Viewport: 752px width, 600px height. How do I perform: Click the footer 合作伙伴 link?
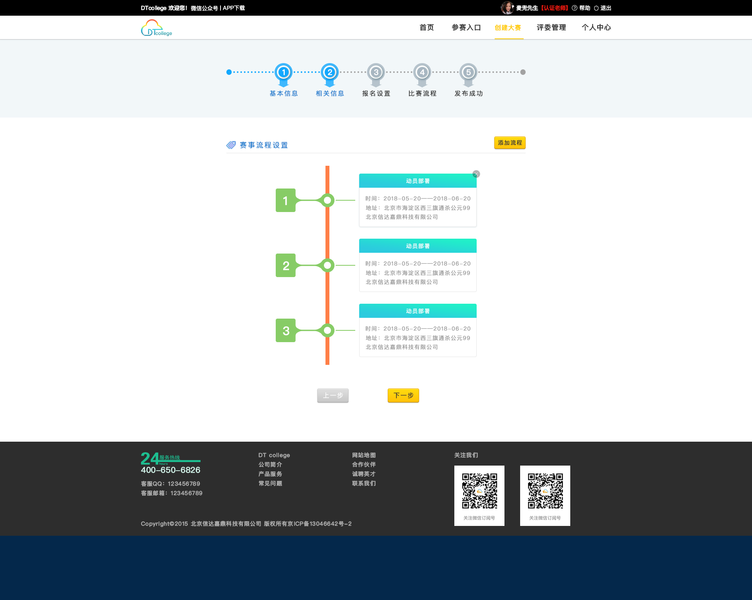(x=364, y=465)
